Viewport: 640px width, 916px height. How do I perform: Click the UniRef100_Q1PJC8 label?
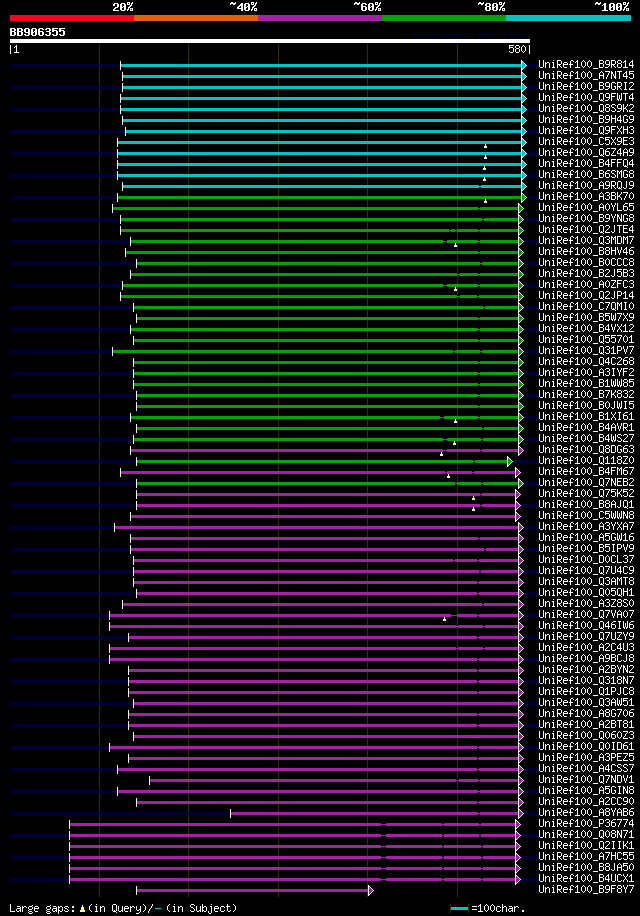(x=586, y=692)
